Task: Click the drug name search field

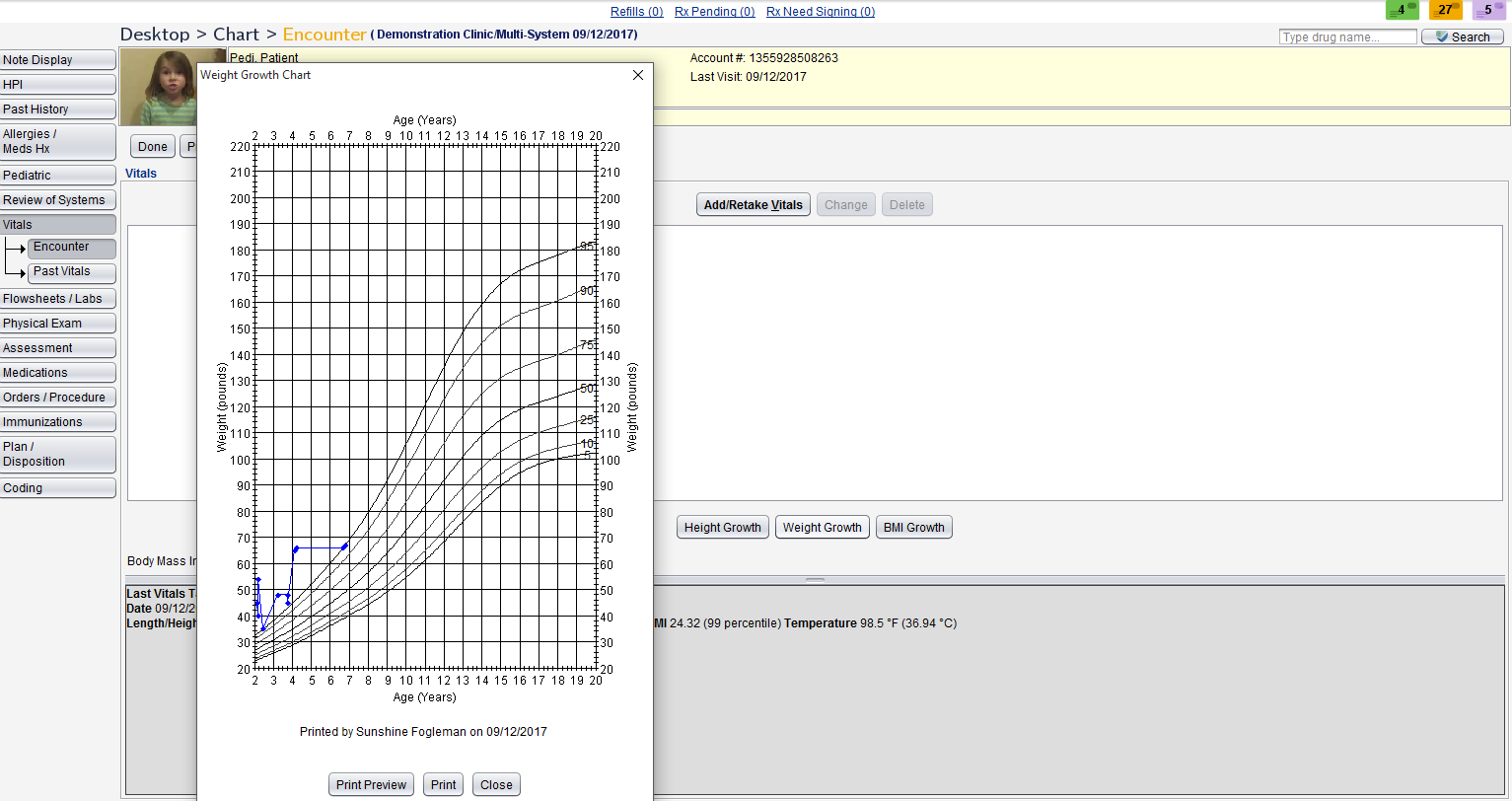Action: (1347, 36)
